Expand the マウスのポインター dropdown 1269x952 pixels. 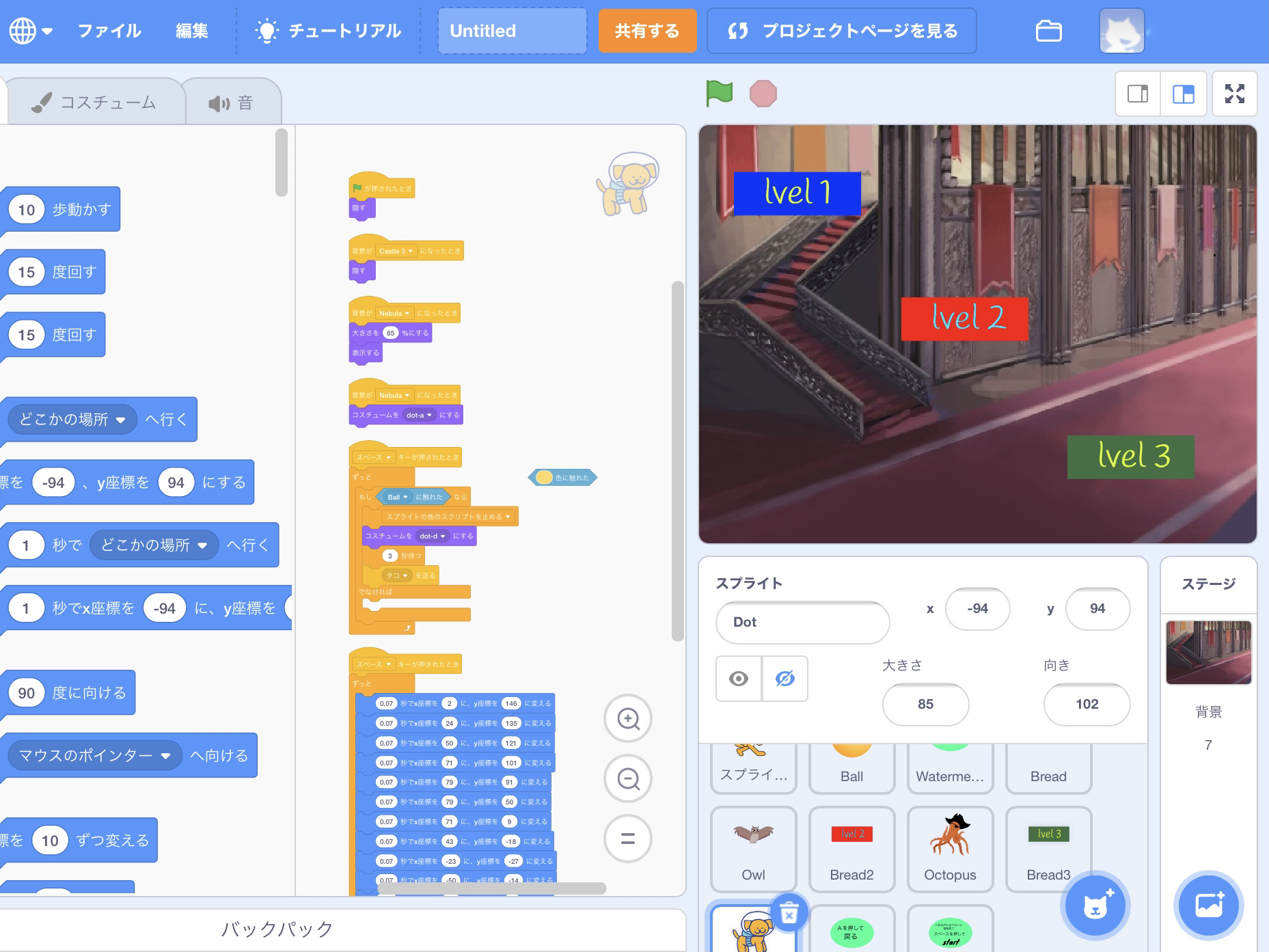coord(165,756)
